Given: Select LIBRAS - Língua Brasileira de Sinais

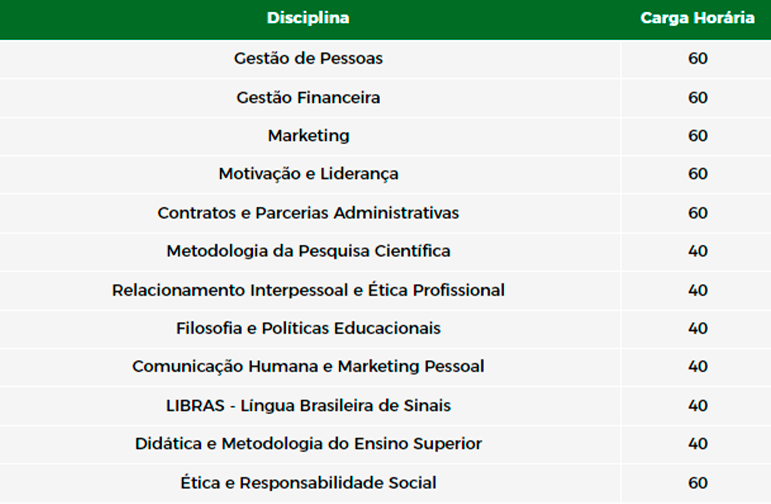Looking at the screenshot, I should (308, 406).
